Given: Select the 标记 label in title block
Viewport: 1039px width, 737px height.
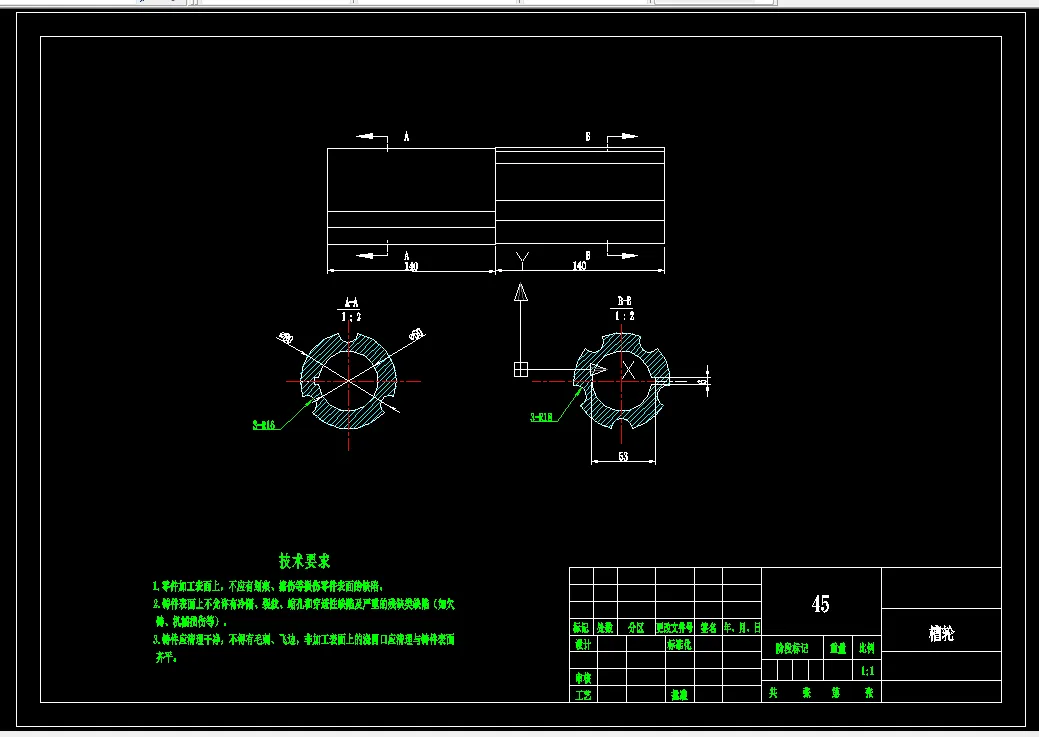Looking at the screenshot, I should [581, 627].
